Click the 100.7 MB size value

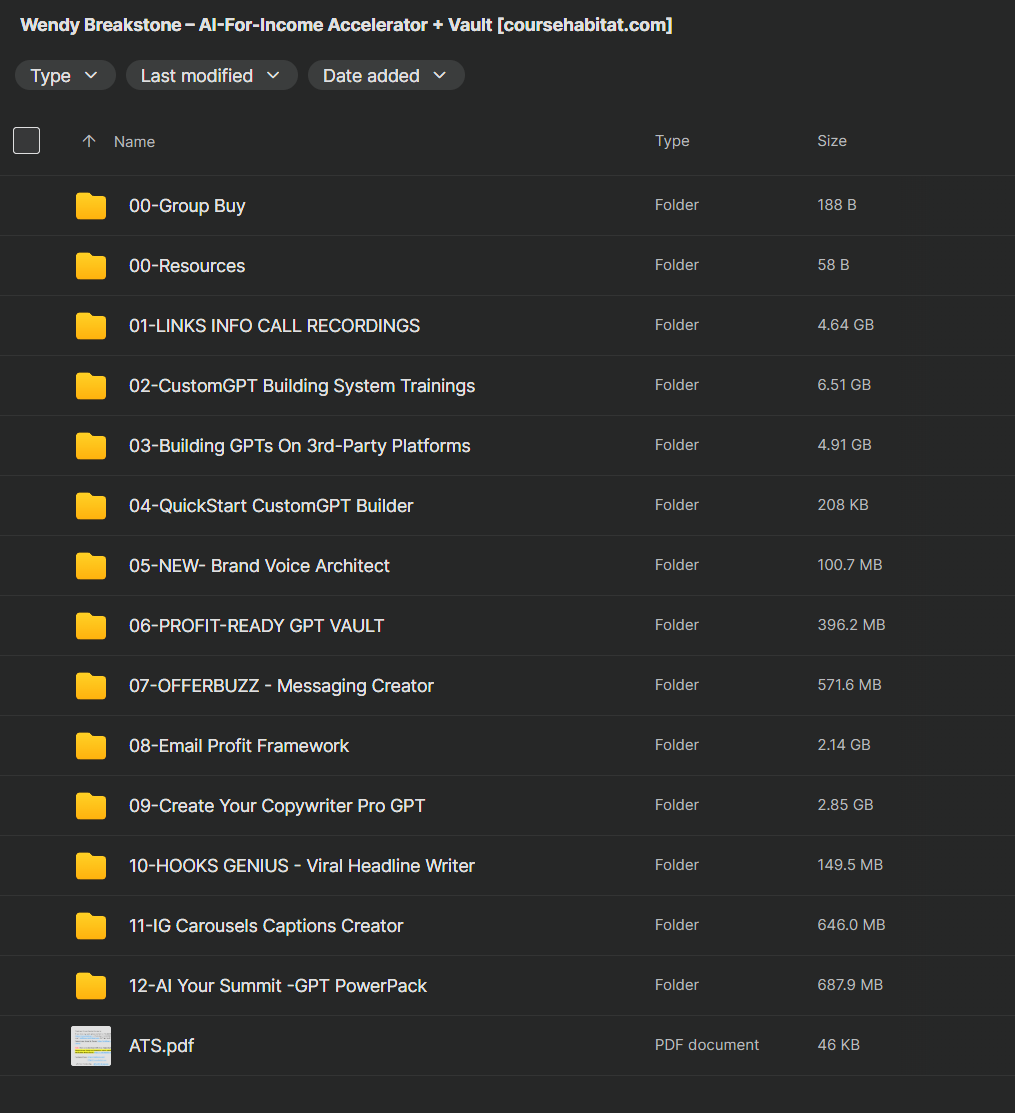(850, 564)
